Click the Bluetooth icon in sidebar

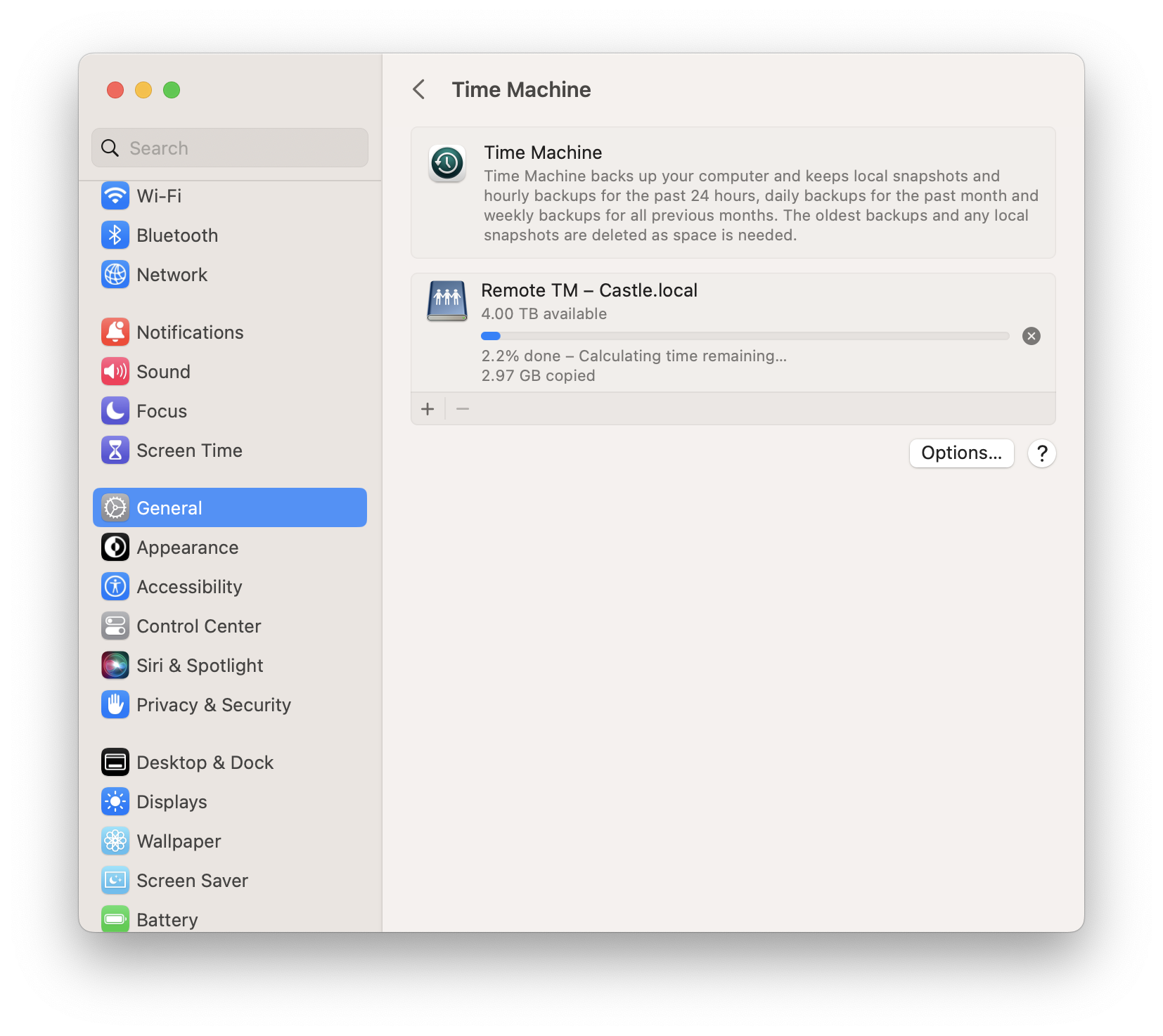click(115, 235)
